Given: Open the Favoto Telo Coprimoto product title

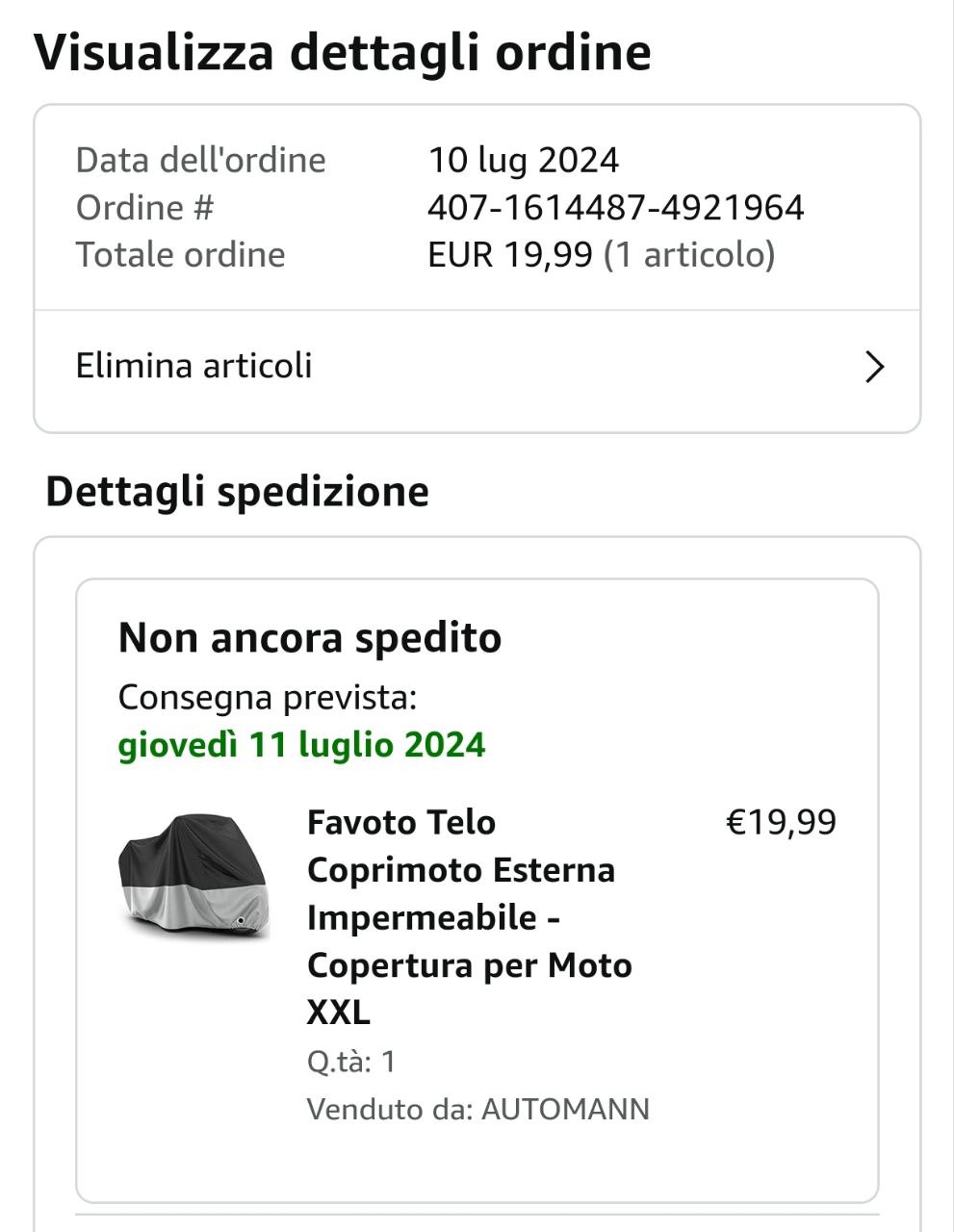Looking at the screenshot, I should click(469, 916).
